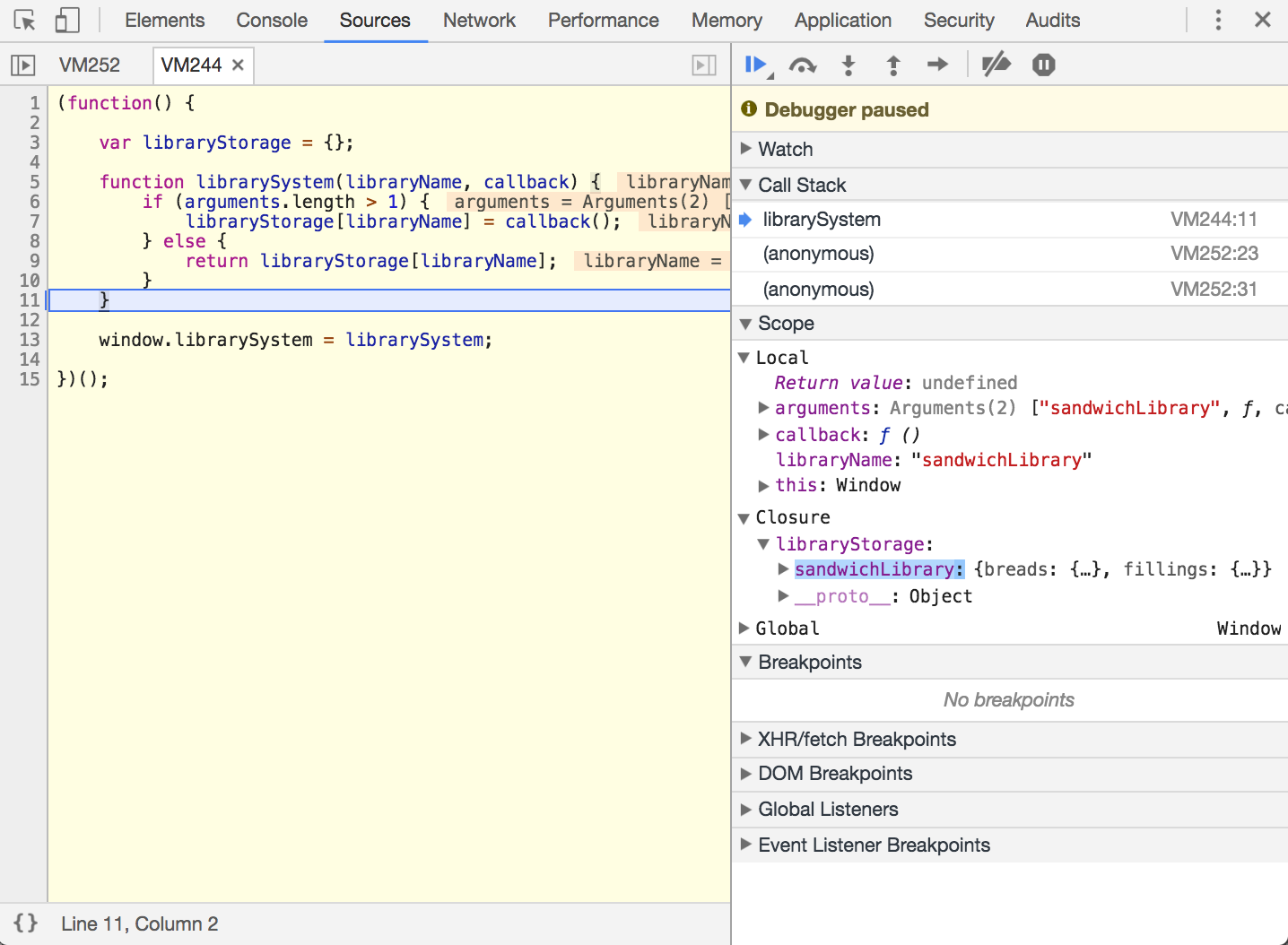Activate the inspect element picker icon
1288x945 pixels.
coord(25,20)
